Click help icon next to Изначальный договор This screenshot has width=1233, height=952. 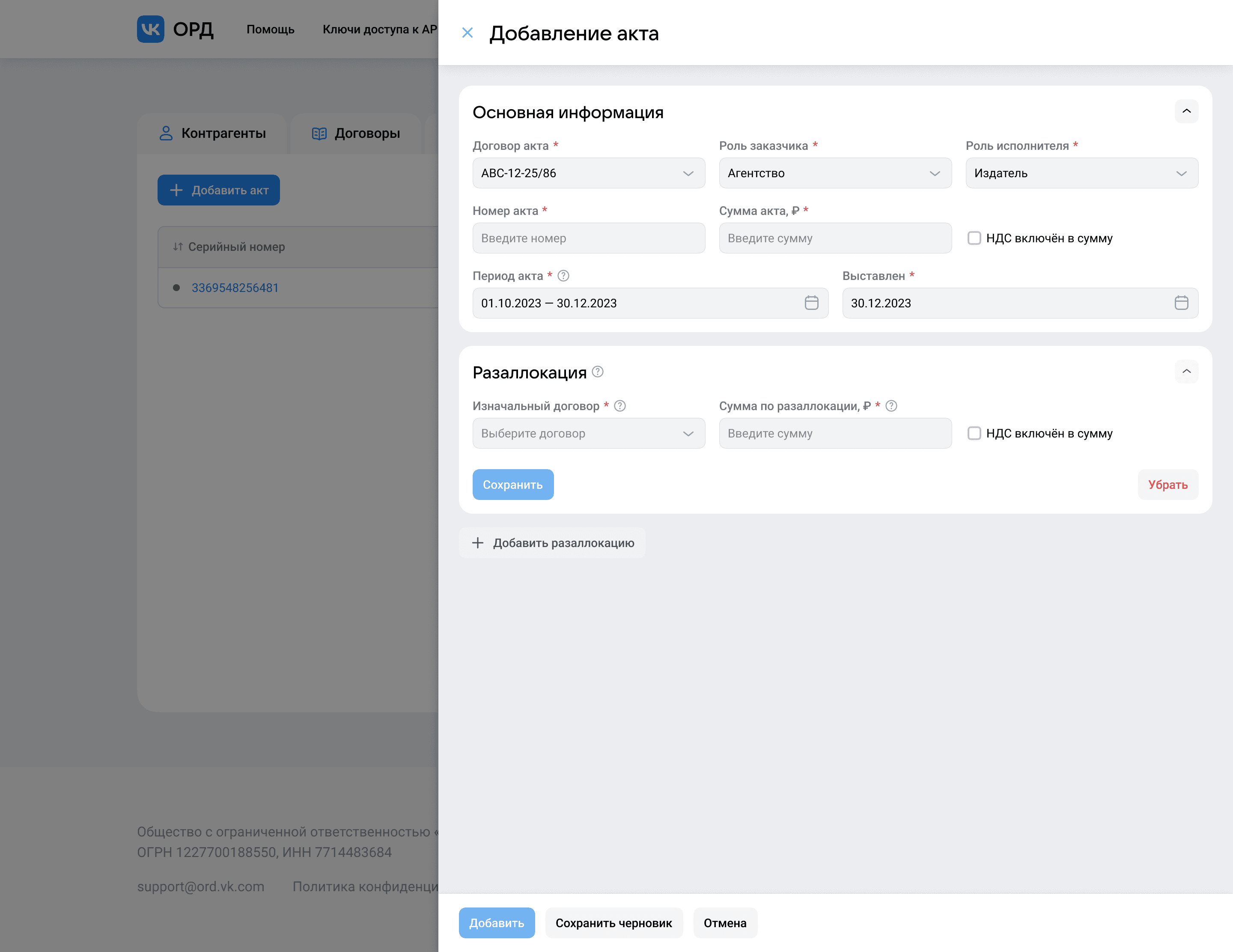point(619,406)
